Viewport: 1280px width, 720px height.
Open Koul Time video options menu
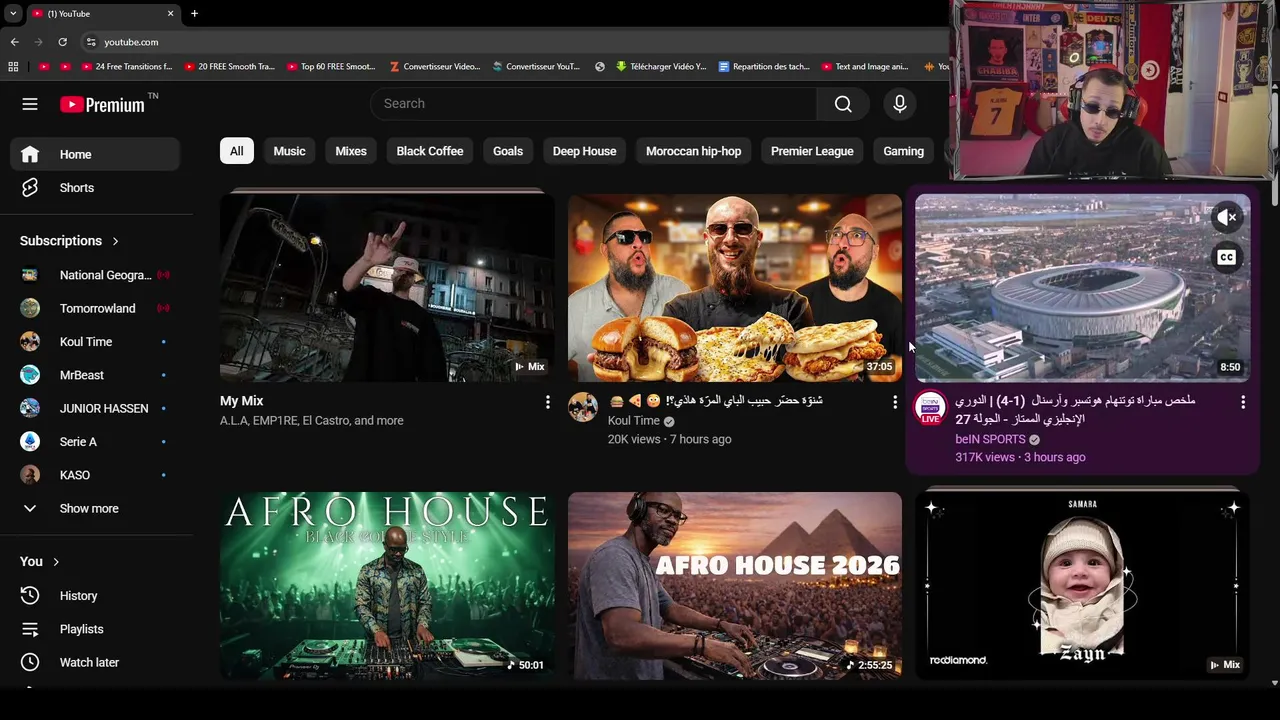(895, 402)
